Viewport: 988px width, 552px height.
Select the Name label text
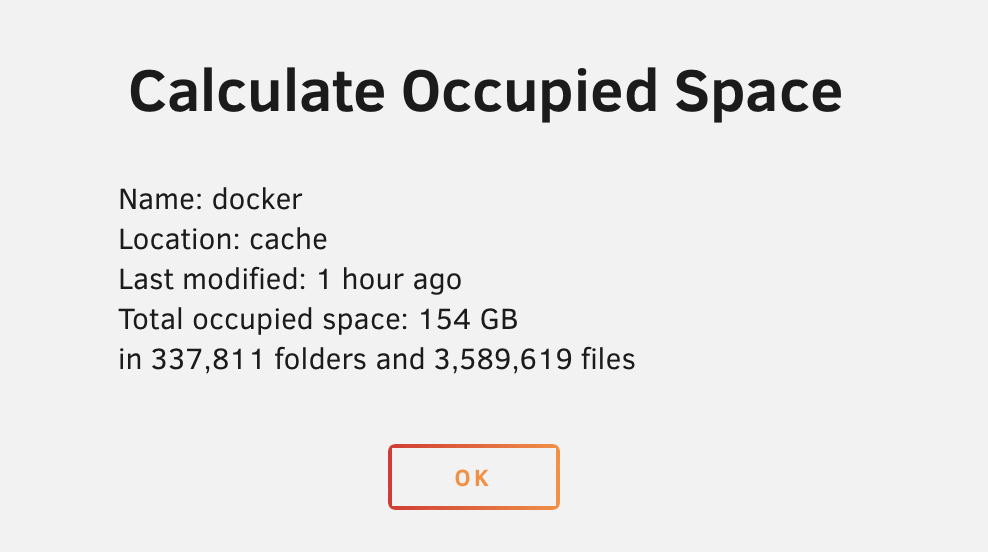161,199
